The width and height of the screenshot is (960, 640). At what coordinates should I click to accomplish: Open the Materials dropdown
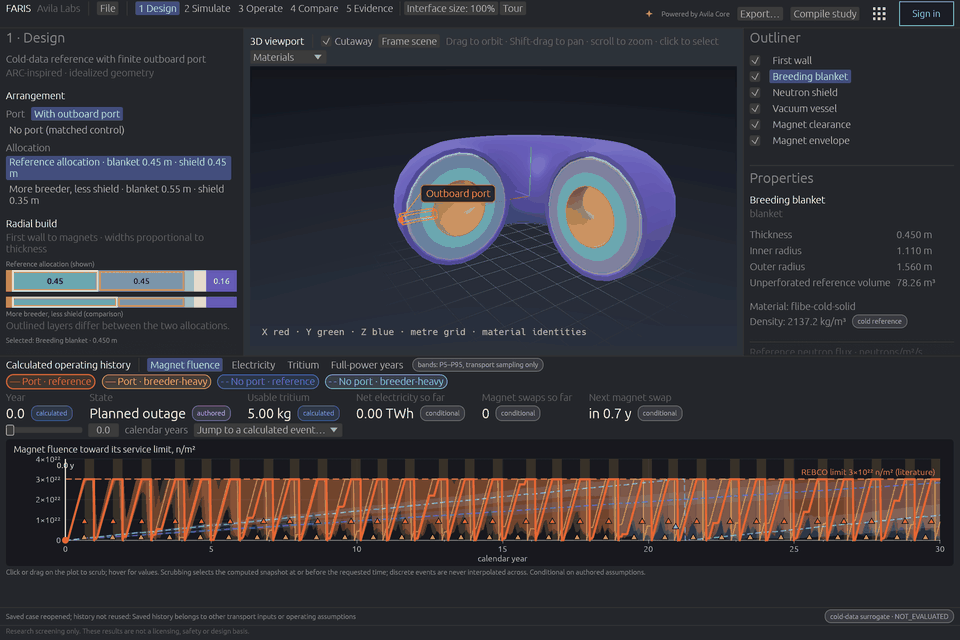(287, 57)
